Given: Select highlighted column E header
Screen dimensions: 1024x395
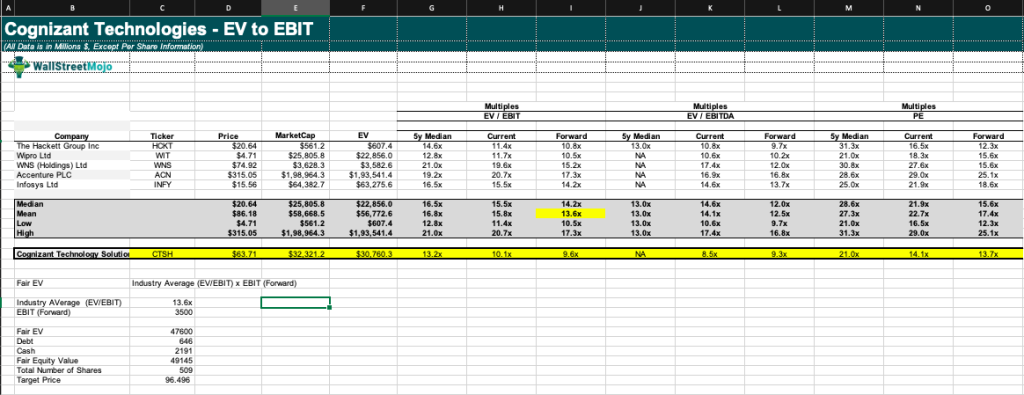Looking at the screenshot, I should (295, 8).
